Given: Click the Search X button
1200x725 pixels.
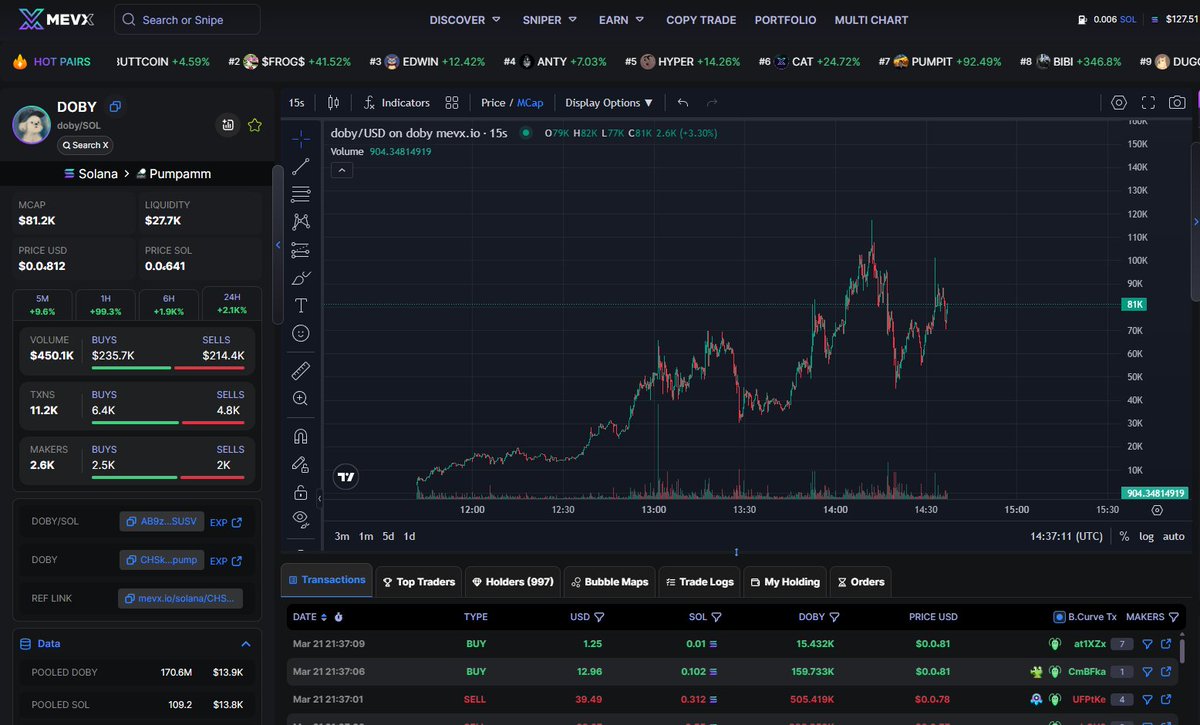Looking at the screenshot, I should pyautogui.click(x=85, y=145).
